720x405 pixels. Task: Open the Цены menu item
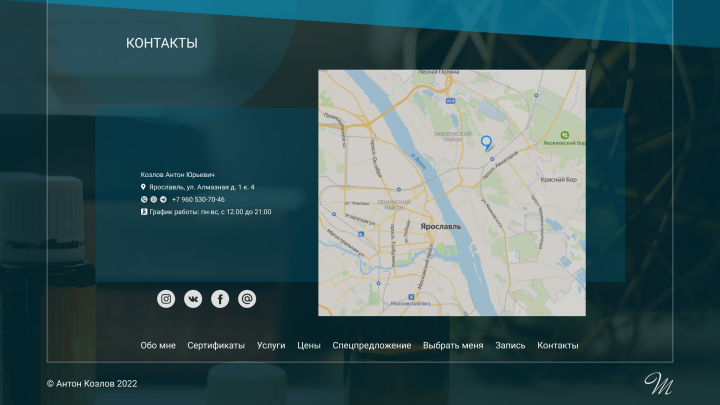coord(309,345)
